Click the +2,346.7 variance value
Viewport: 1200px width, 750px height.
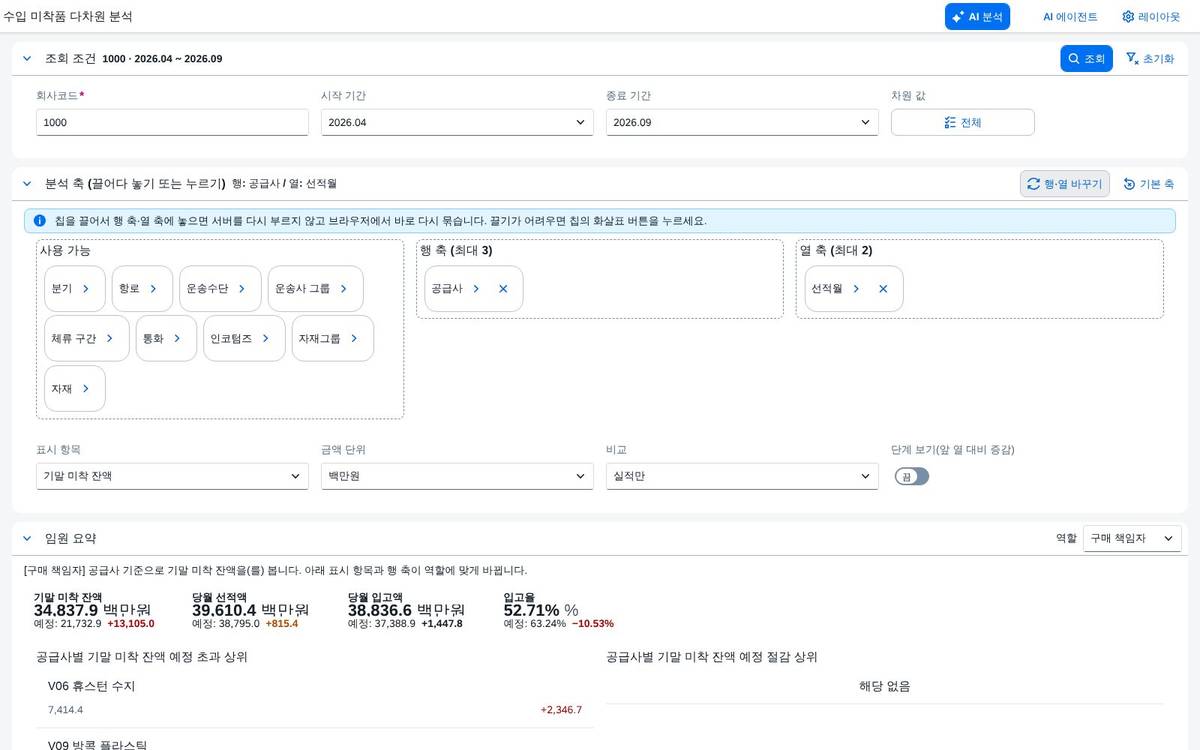click(561, 710)
